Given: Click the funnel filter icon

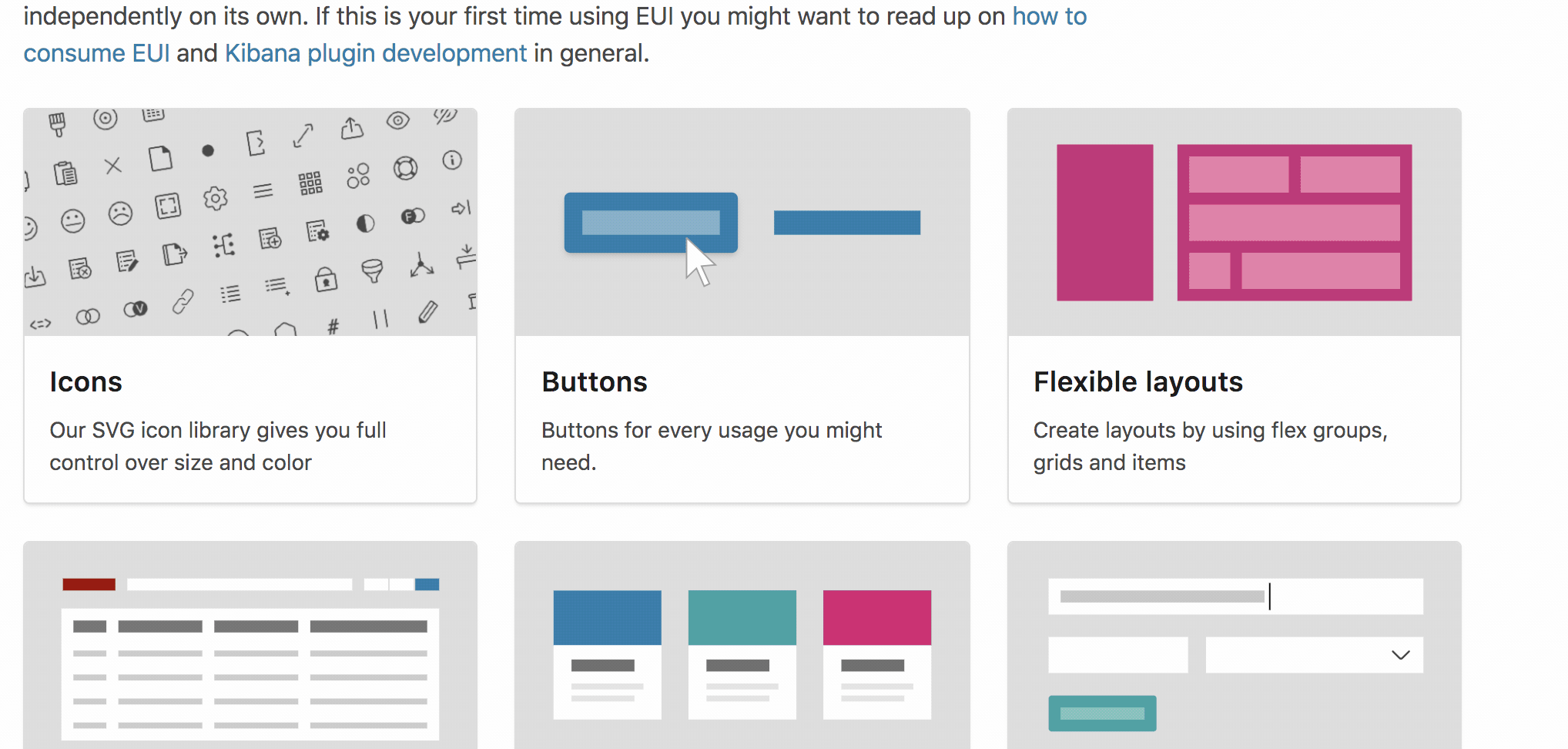Looking at the screenshot, I should 374,270.
